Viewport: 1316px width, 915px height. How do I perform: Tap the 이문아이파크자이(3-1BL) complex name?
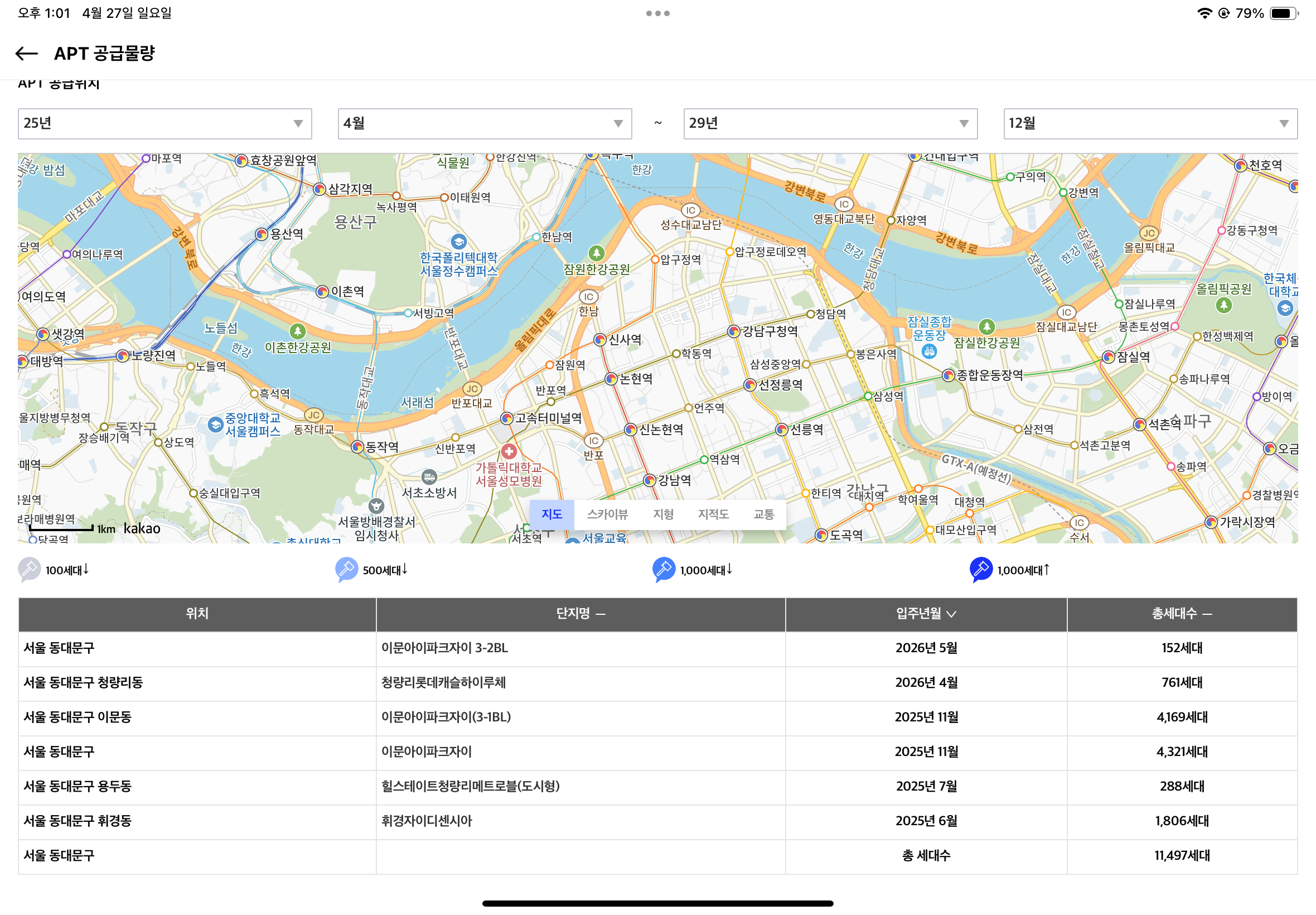(x=446, y=716)
